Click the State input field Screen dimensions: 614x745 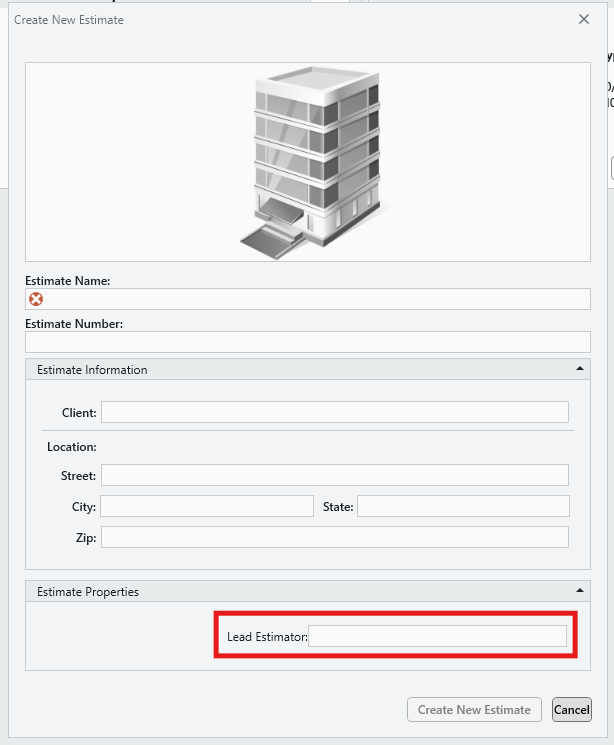[x=463, y=507]
